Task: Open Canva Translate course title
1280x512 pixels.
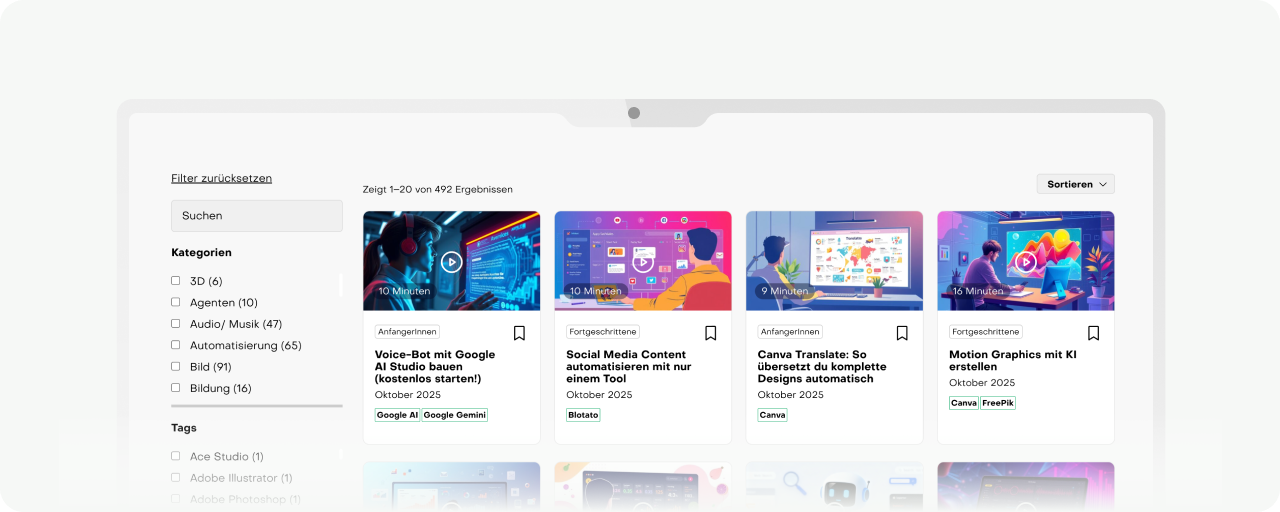Action: coord(820,366)
